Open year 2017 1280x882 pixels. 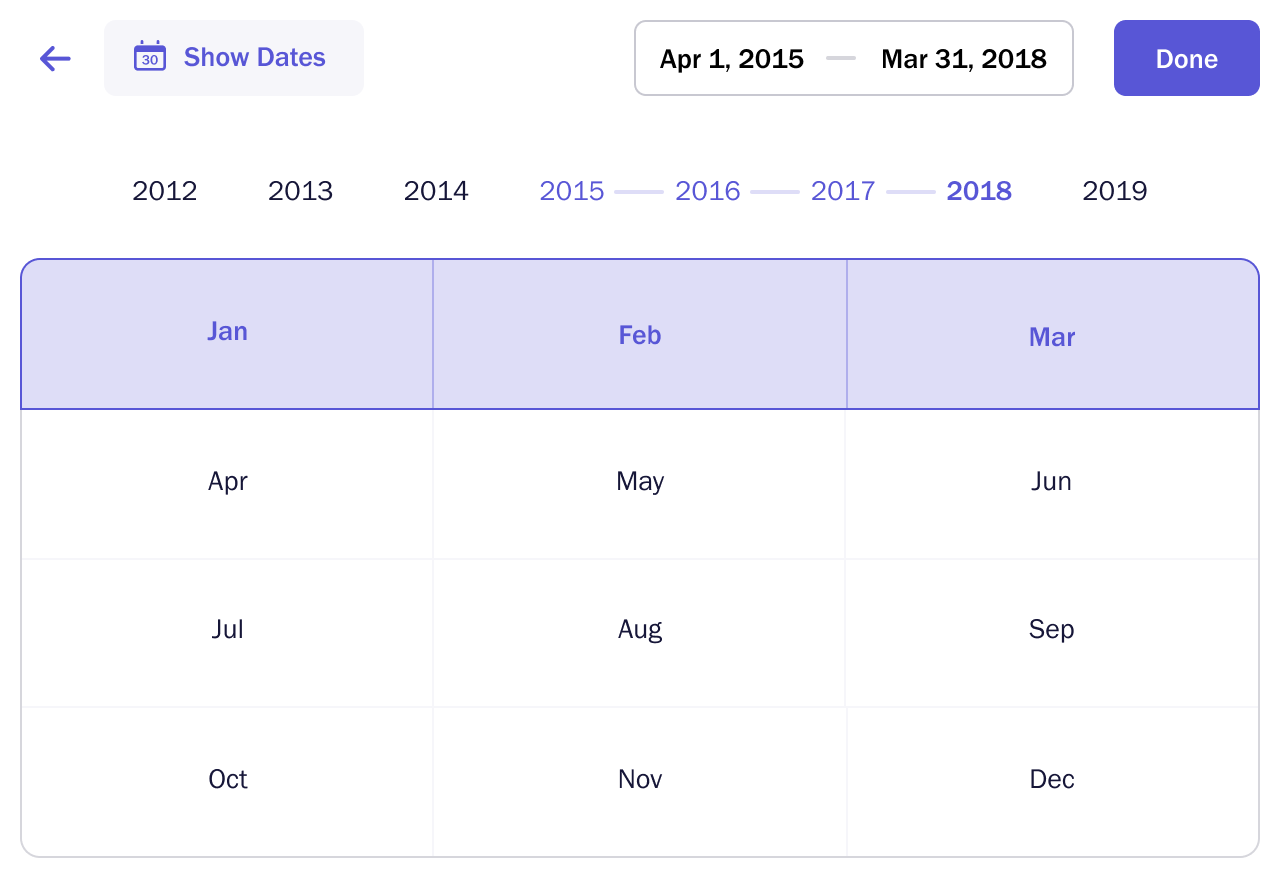point(843,191)
